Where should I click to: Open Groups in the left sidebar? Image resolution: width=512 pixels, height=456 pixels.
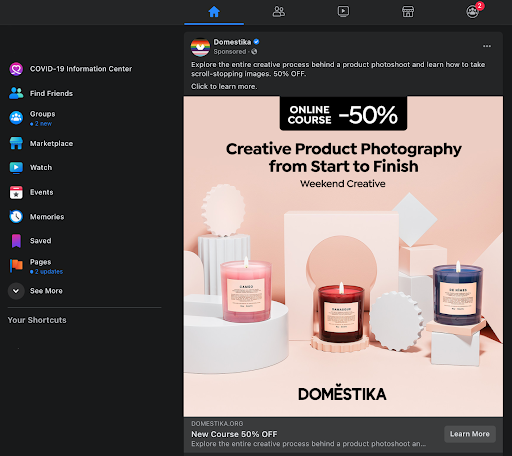point(43,114)
